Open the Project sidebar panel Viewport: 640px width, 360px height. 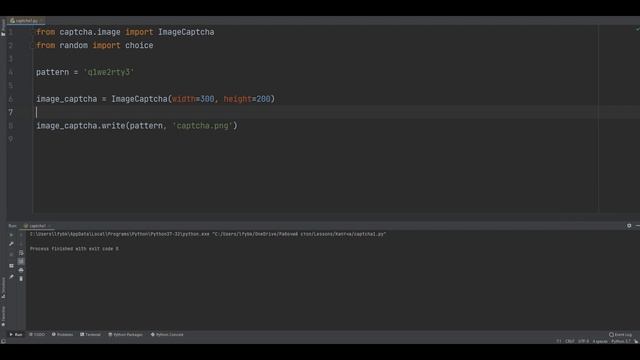[3, 28]
